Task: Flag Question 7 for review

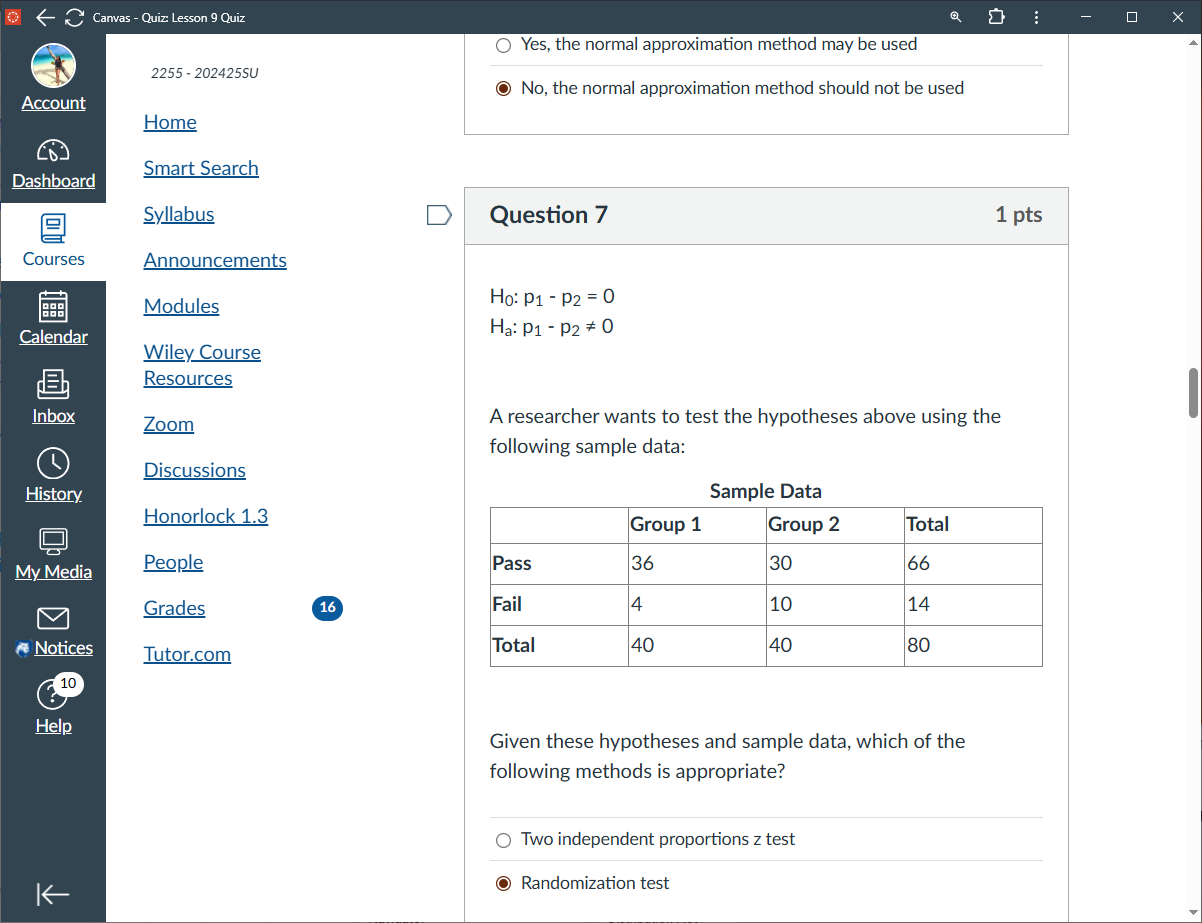Action: (438, 214)
